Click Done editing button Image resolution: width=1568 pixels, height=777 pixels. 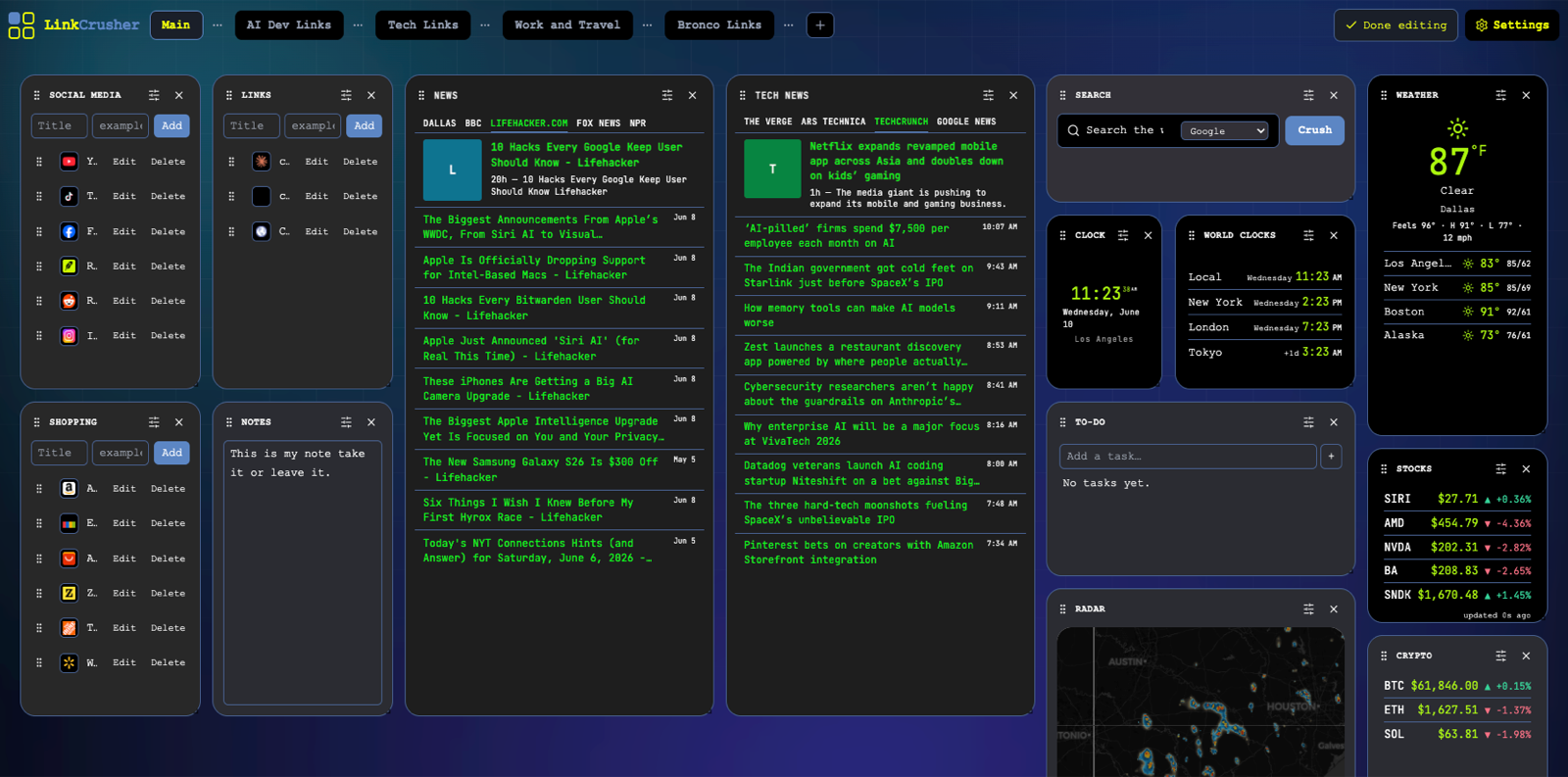pos(1396,24)
